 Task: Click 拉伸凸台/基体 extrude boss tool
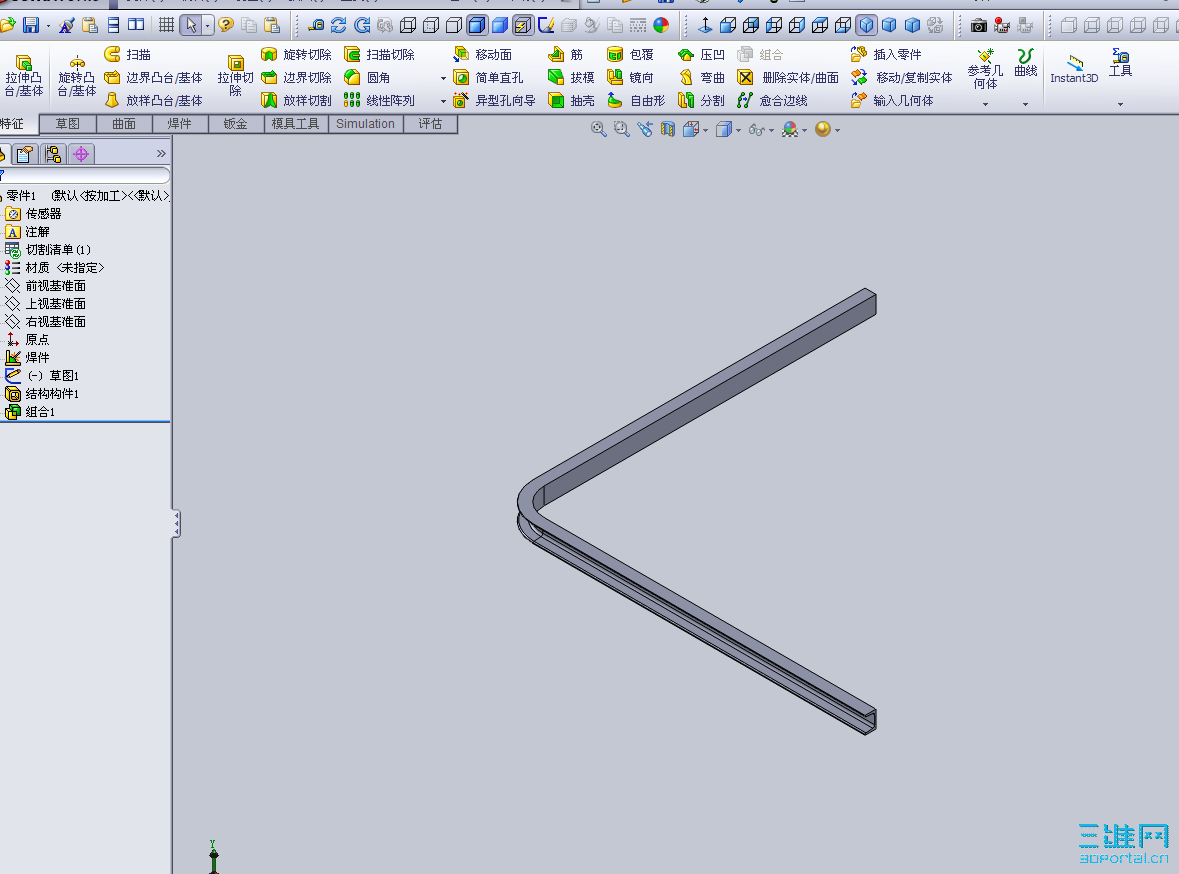pos(23,75)
